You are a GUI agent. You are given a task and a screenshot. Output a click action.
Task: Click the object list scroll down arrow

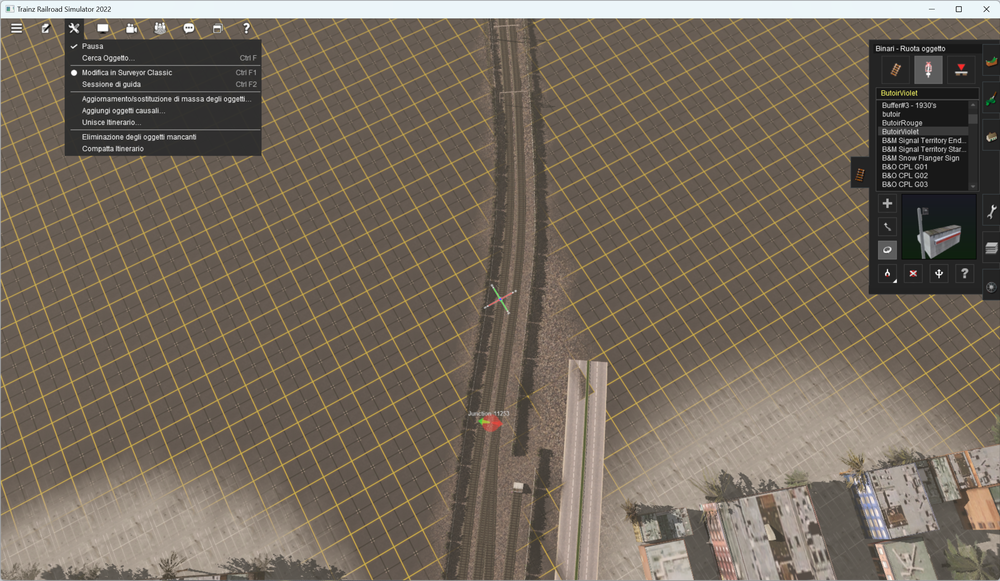(973, 186)
